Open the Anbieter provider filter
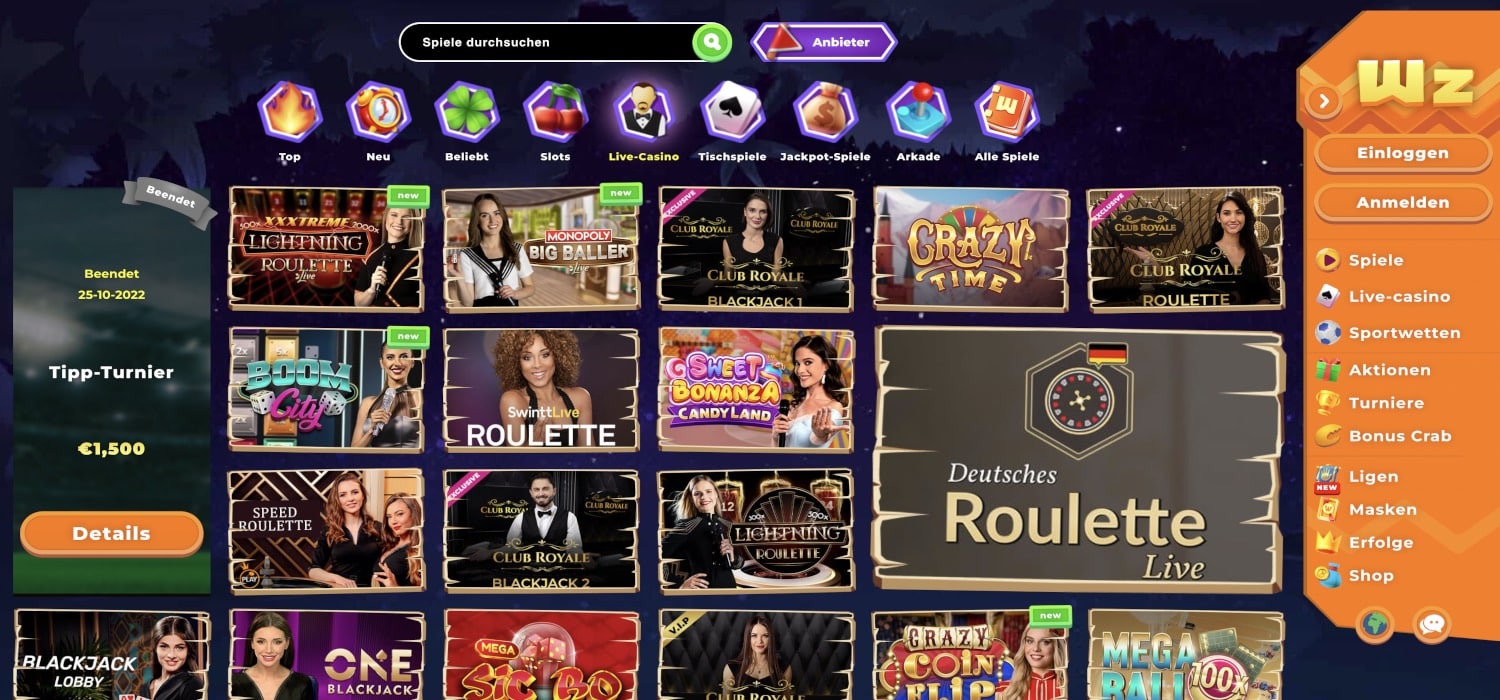 tap(823, 42)
